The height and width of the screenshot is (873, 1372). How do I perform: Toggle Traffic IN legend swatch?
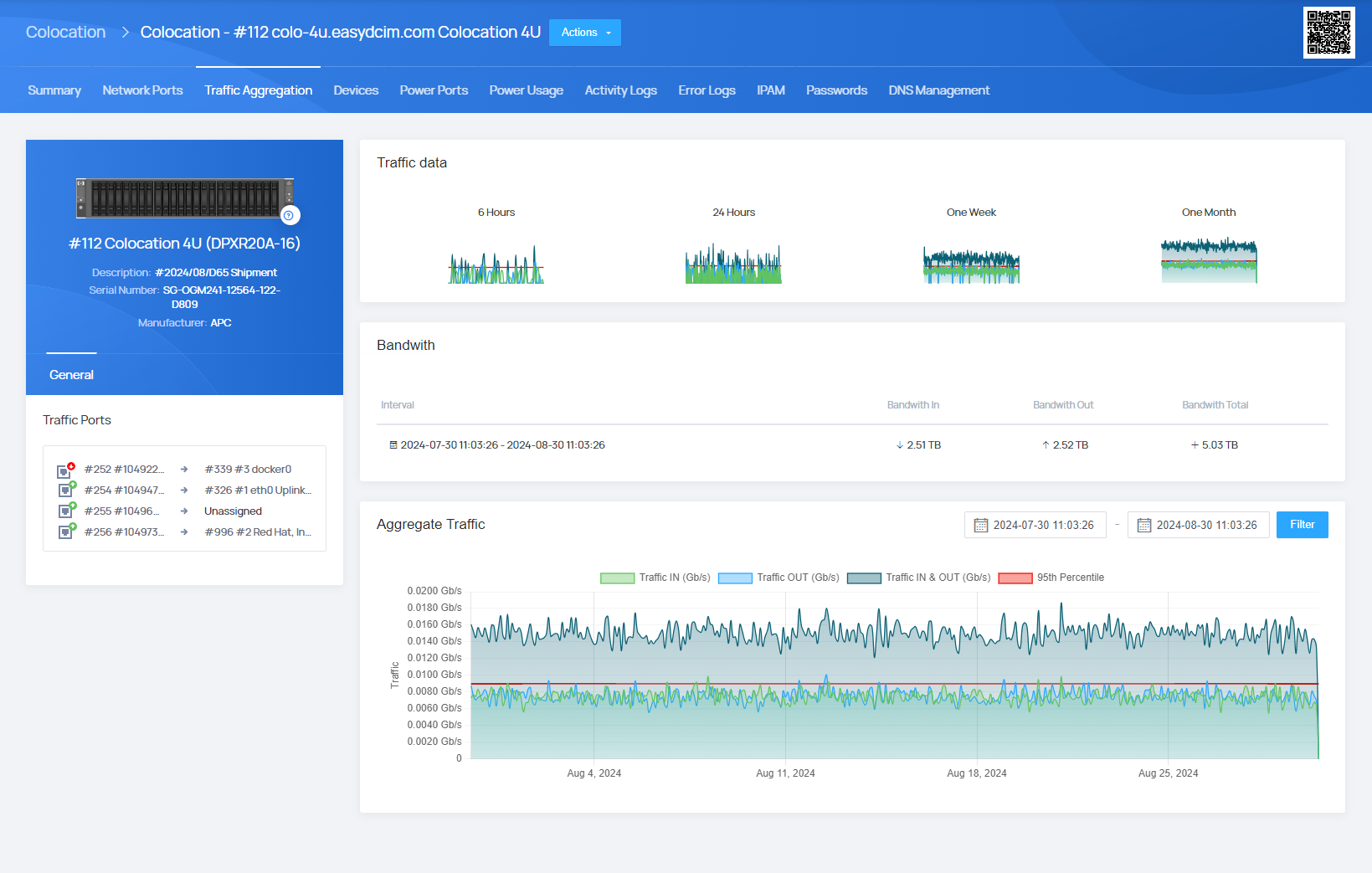click(617, 578)
